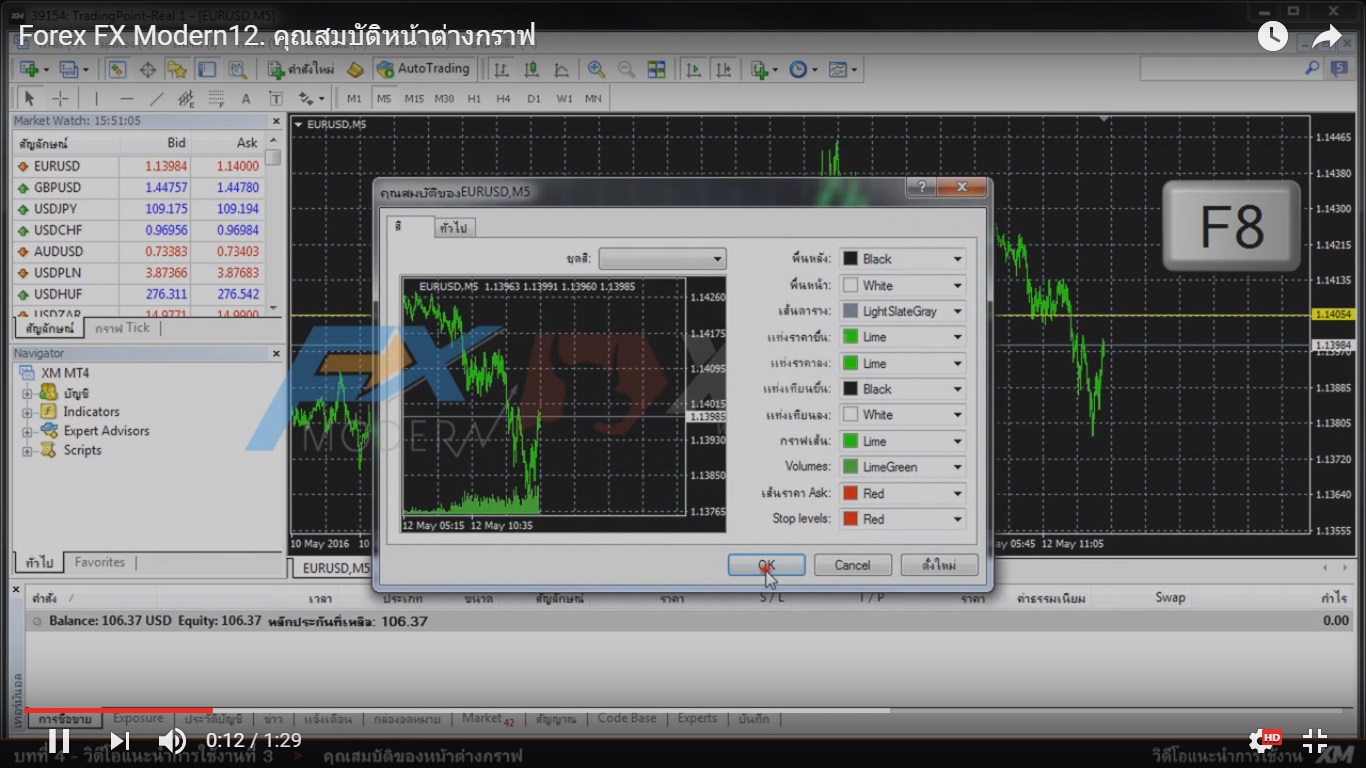Screen dimensions: 1366x768
Task: Open the Favorites tab in Navigator
Action: 100,562
